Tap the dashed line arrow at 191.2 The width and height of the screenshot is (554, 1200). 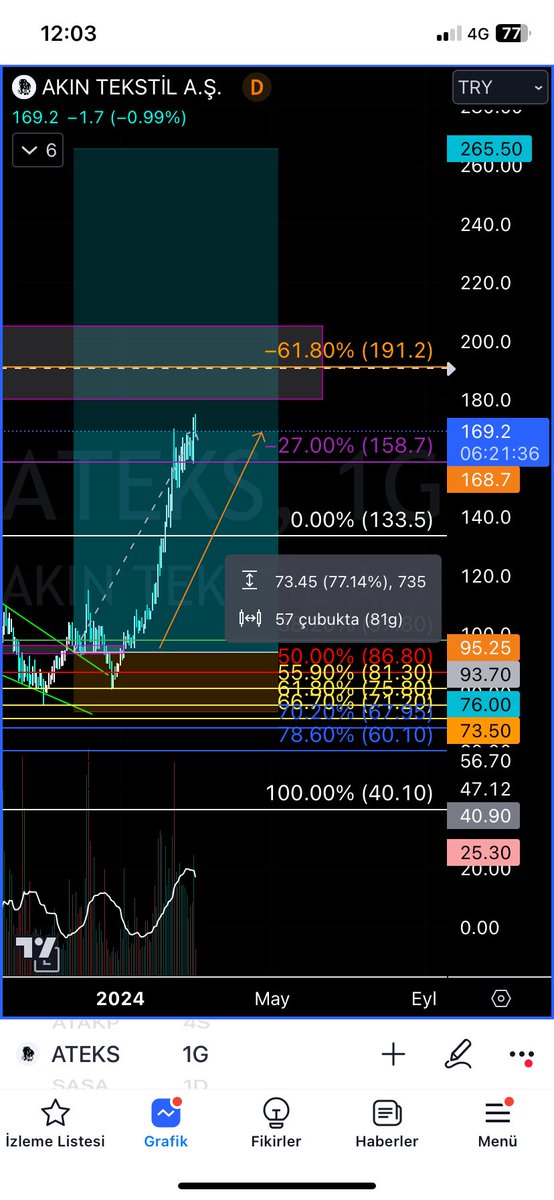click(450, 368)
